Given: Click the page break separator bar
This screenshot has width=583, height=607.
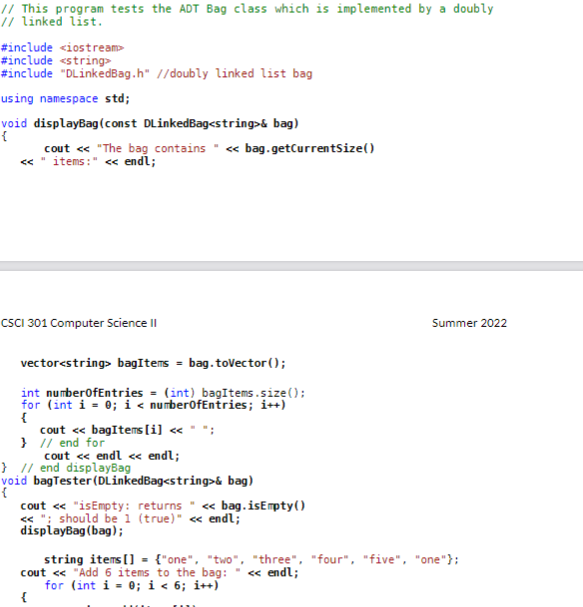Looking at the screenshot, I should [292, 266].
